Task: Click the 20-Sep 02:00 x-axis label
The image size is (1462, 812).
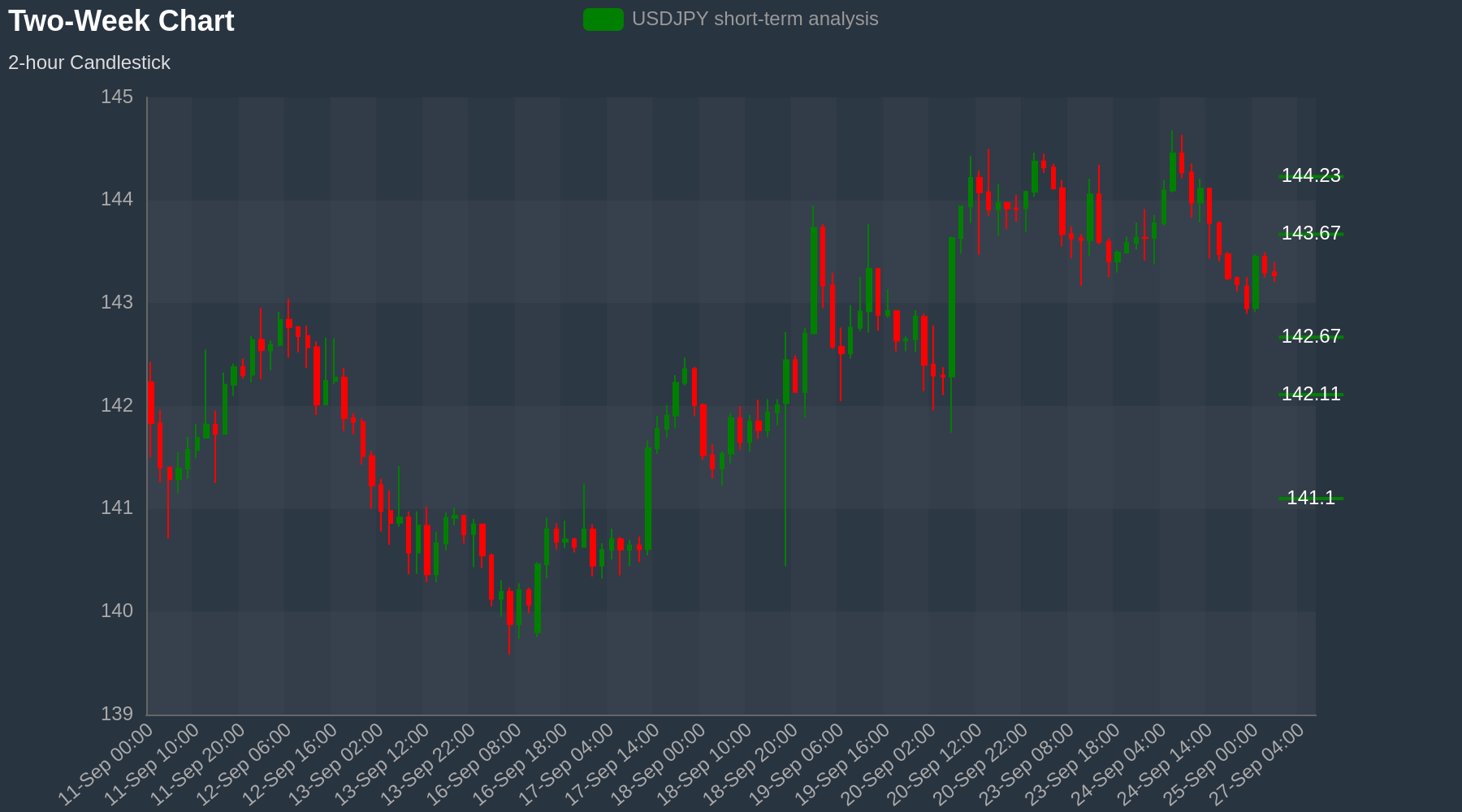Action: coord(889,764)
